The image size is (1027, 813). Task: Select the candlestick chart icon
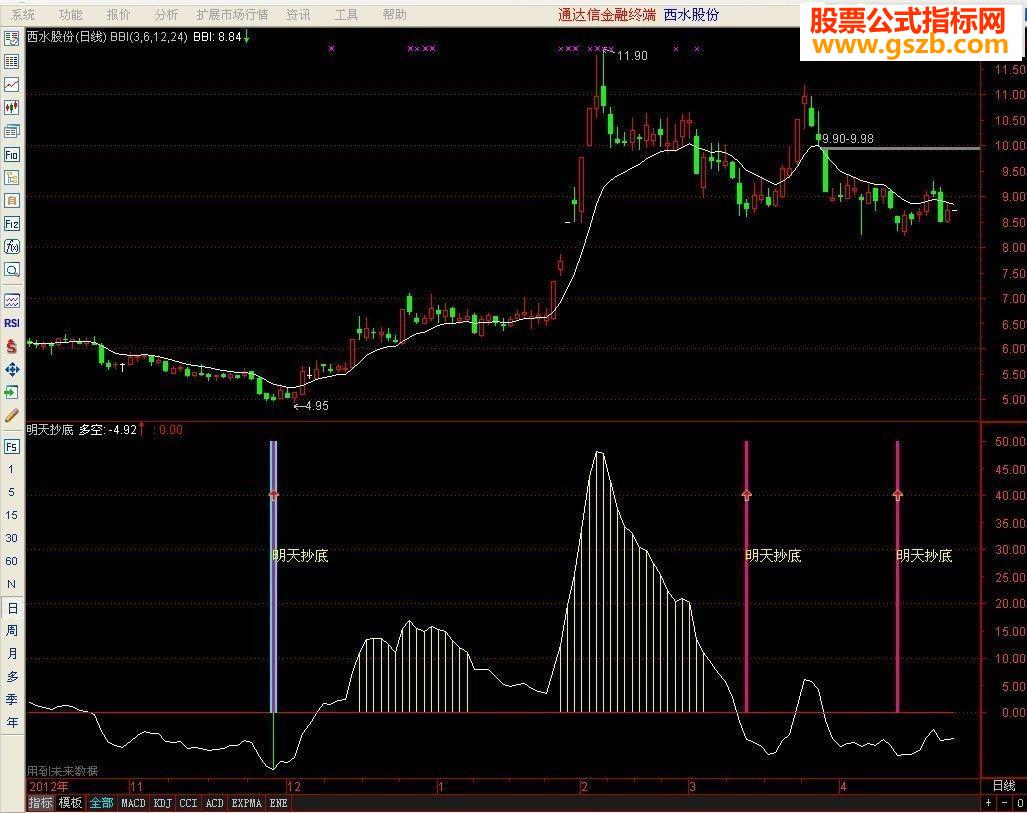pyautogui.click(x=12, y=107)
